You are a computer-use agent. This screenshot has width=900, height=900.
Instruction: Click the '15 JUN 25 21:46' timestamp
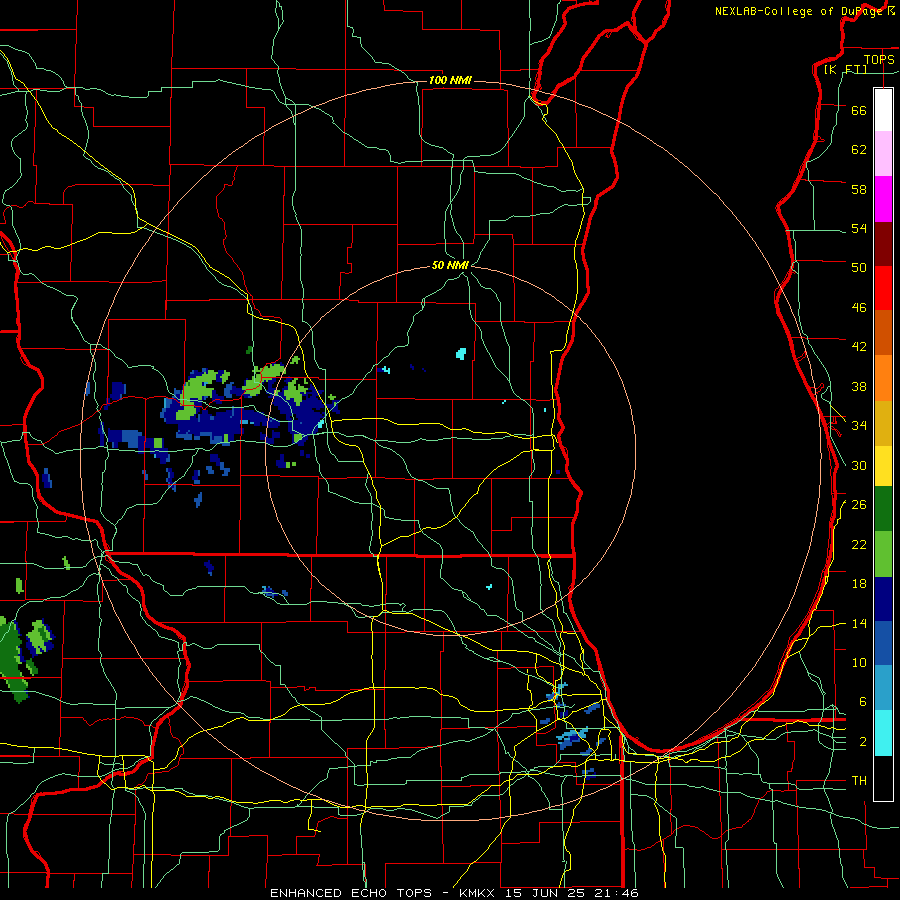(572, 893)
